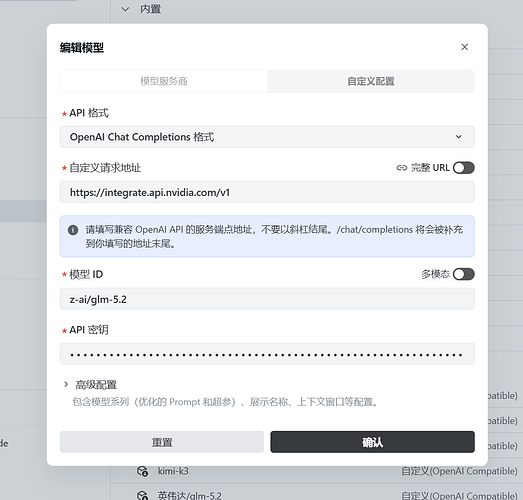Switch to the 模型服务商 tab
The image size is (523, 500).
click(164, 81)
